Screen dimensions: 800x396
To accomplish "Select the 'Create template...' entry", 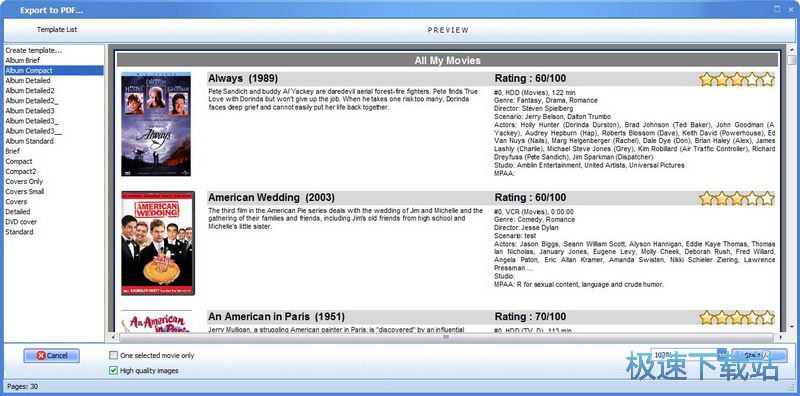I will (x=34, y=51).
